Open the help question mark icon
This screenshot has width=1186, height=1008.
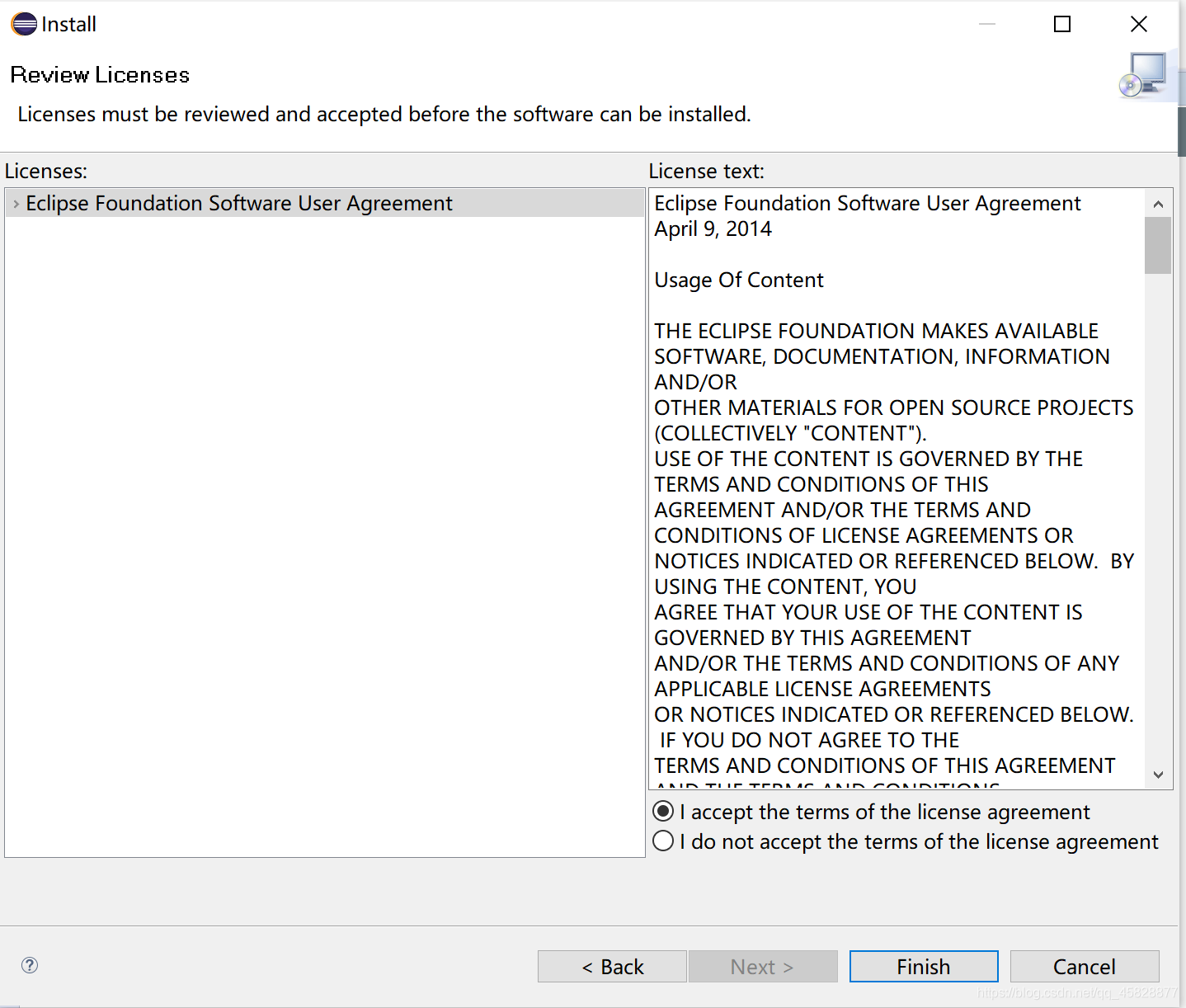30,965
